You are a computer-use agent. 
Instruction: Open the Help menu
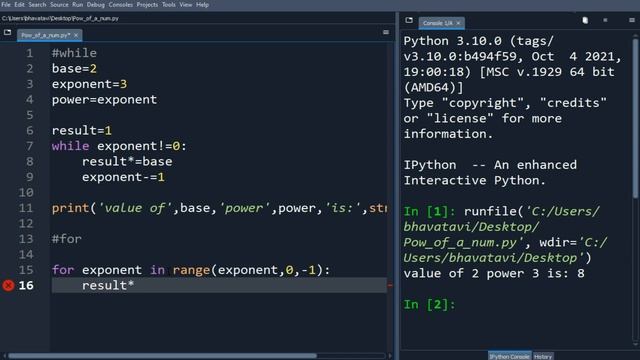pos(202,5)
